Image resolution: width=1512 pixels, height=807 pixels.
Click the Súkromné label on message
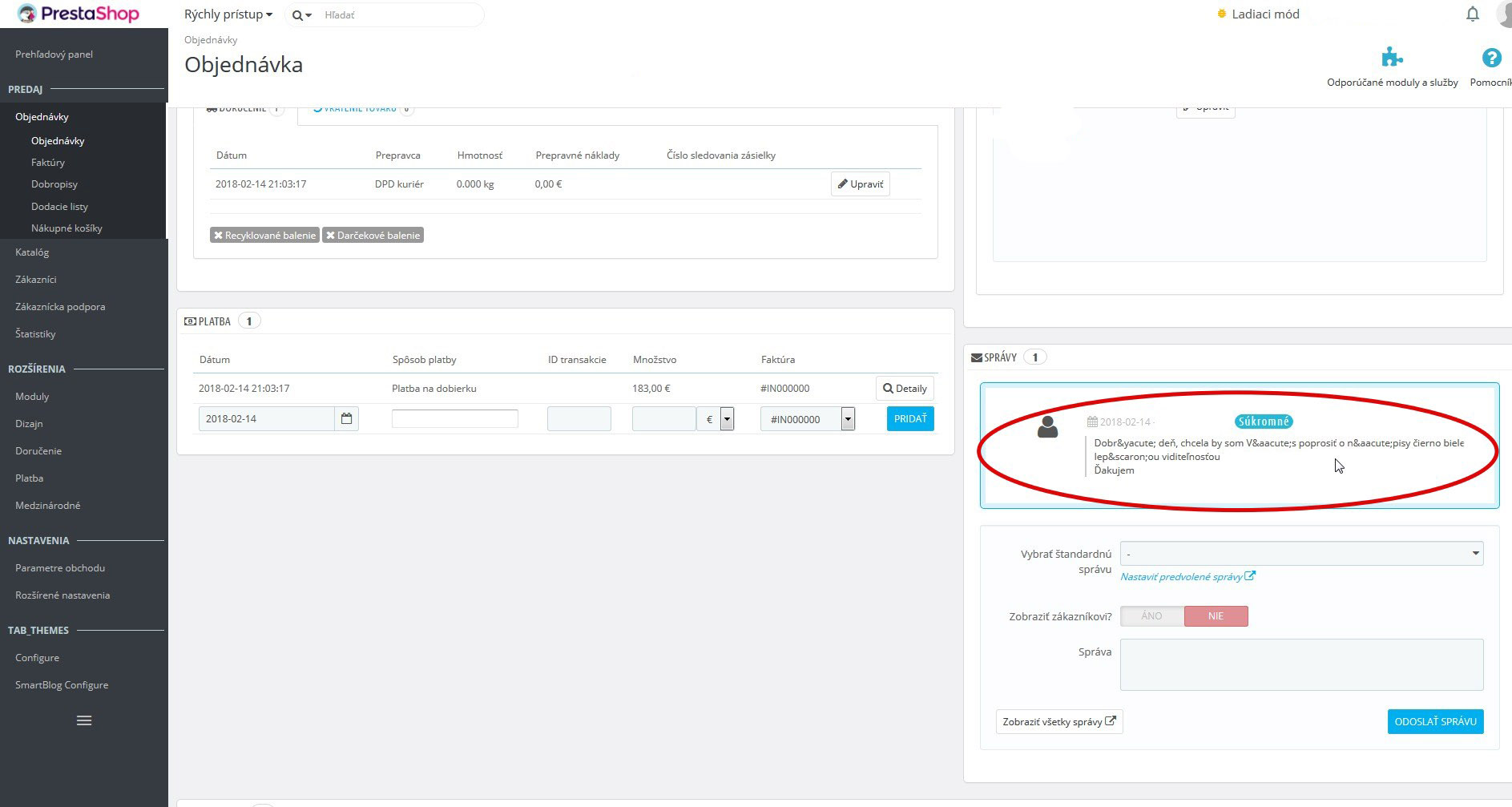[x=1264, y=422]
